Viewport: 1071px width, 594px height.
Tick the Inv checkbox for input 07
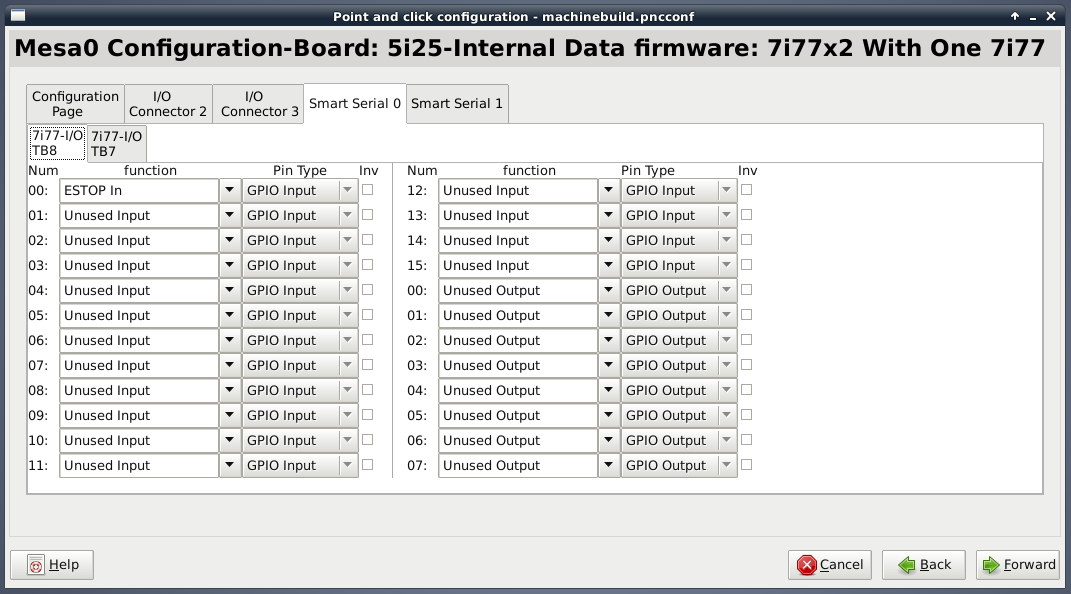(367, 365)
